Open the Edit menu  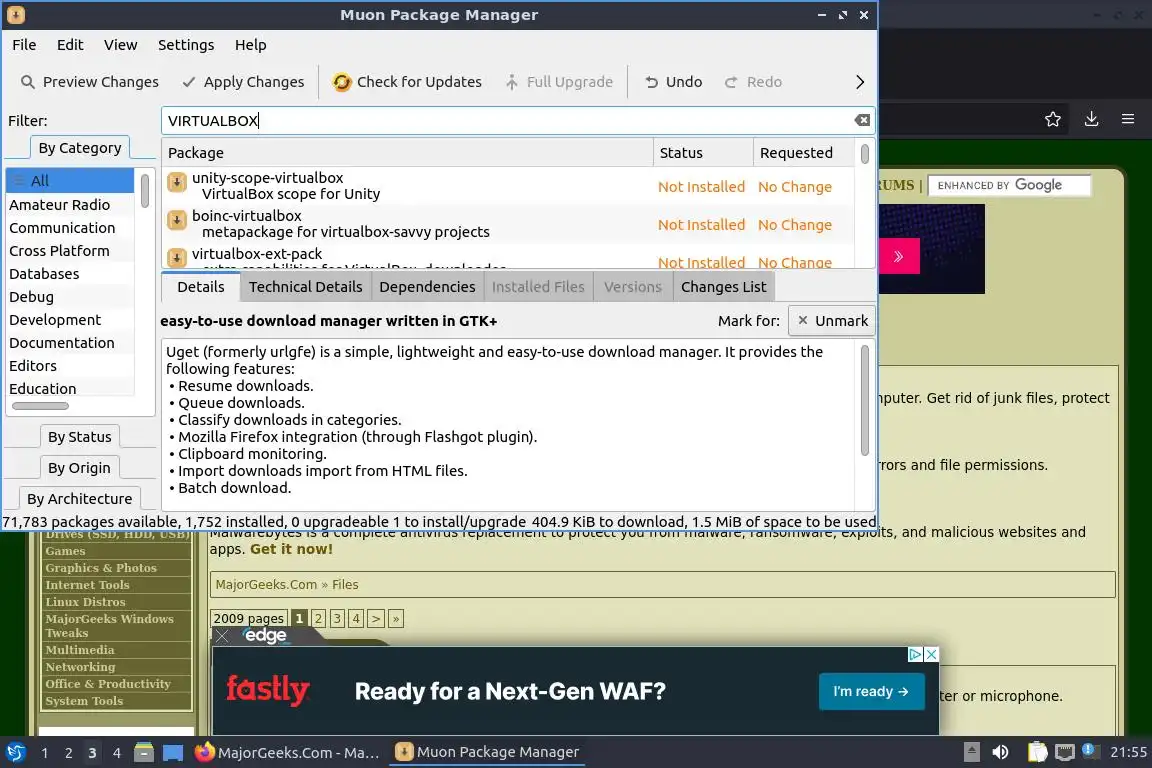pyautogui.click(x=70, y=45)
